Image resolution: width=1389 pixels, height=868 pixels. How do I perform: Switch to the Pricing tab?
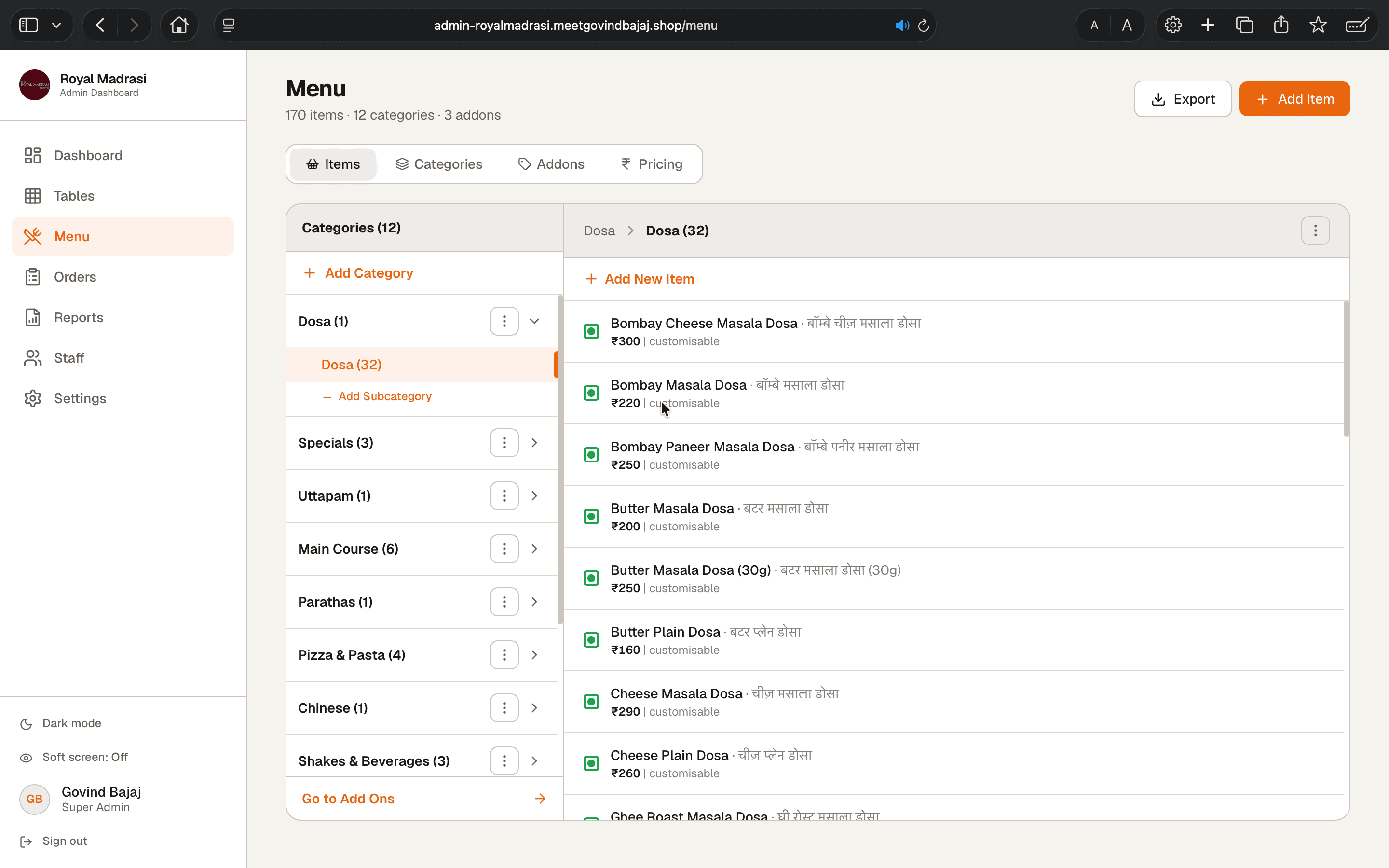[x=652, y=164]
